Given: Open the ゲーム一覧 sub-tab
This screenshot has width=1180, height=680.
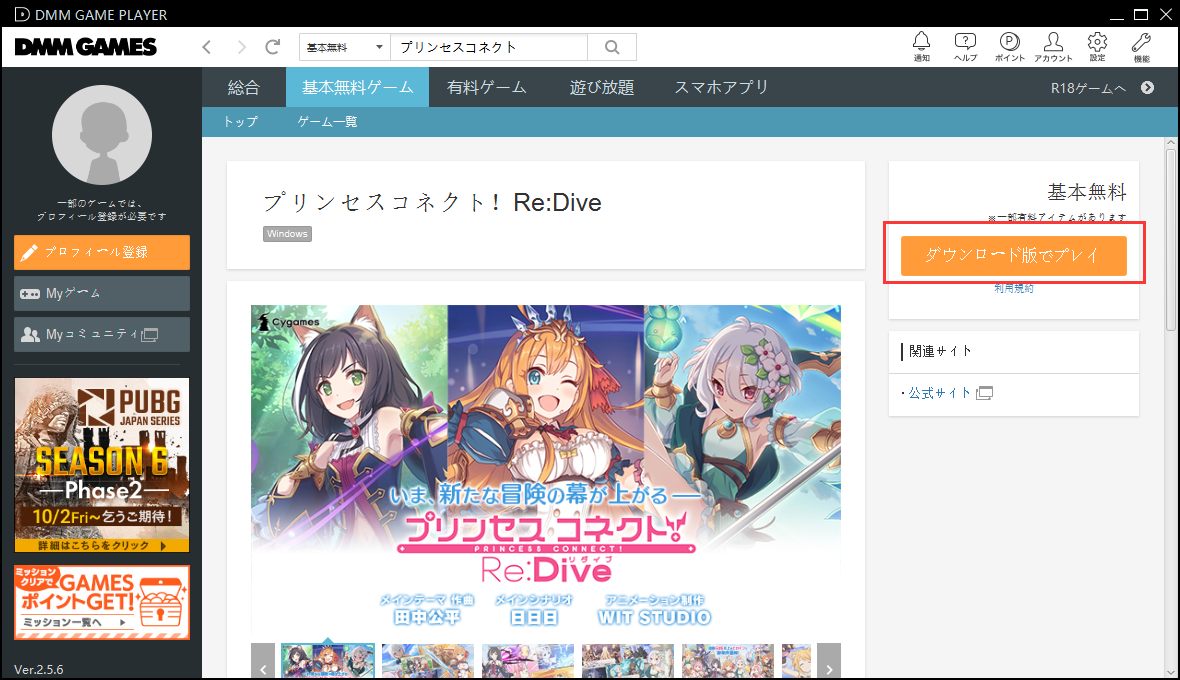Looking at the screenshot, I should tap(327, 122).
